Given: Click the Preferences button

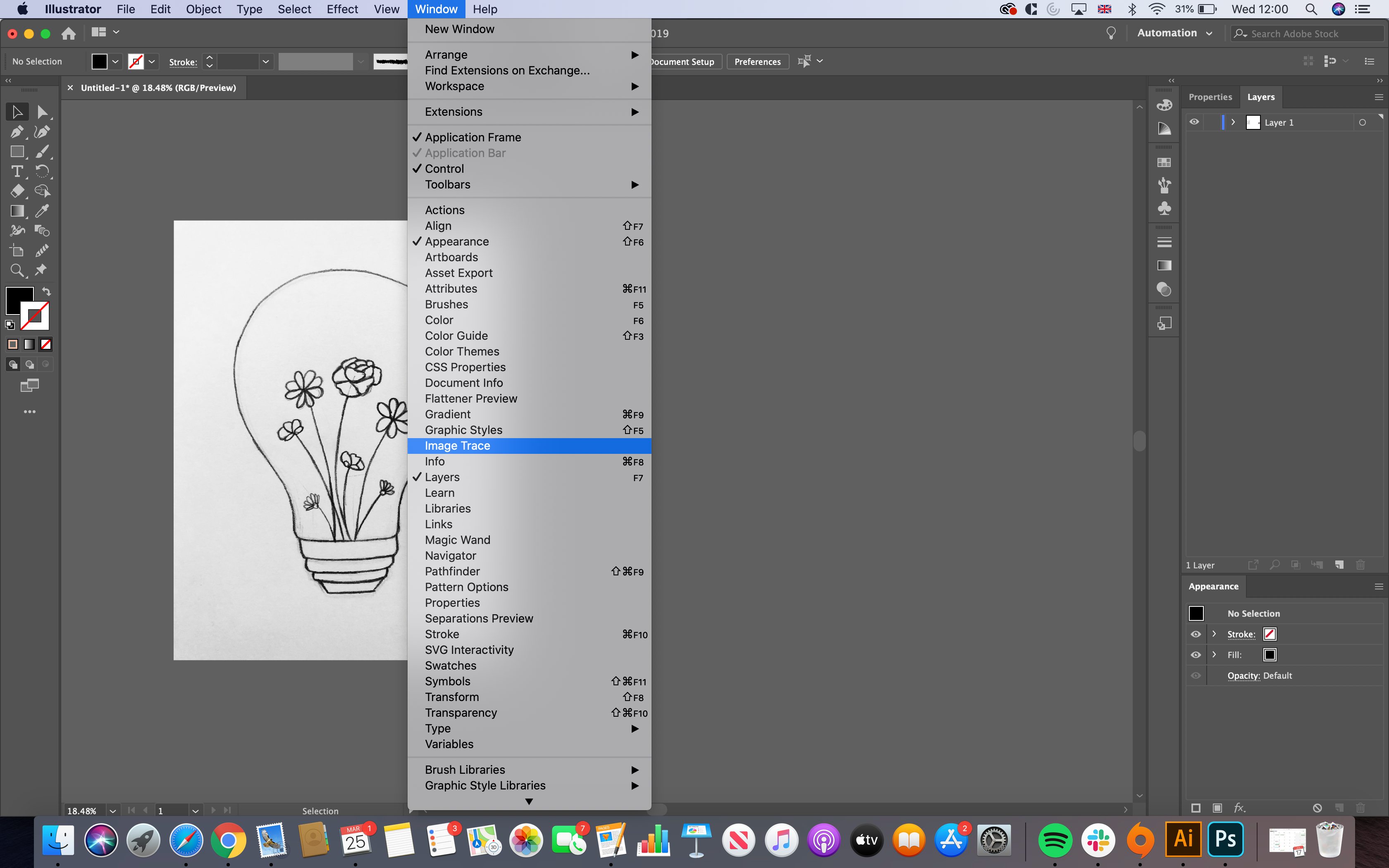Looking at the screenshot, I should (757, 62).
